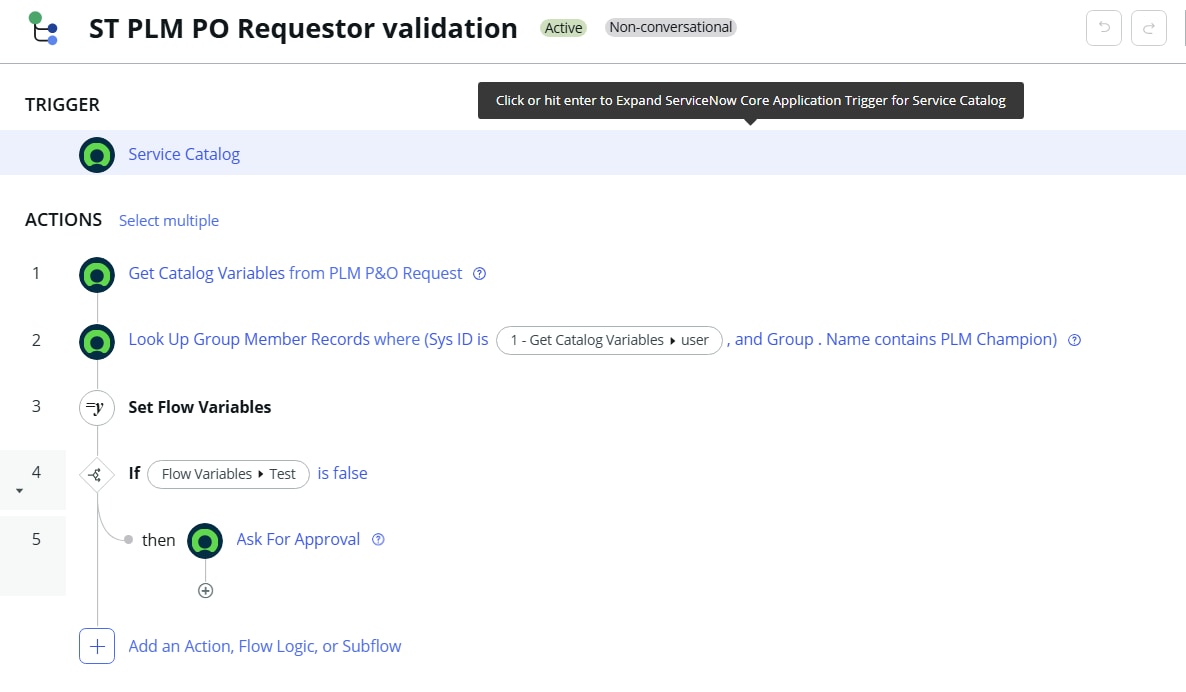Click the Active status badge

(x=563, y=28)
